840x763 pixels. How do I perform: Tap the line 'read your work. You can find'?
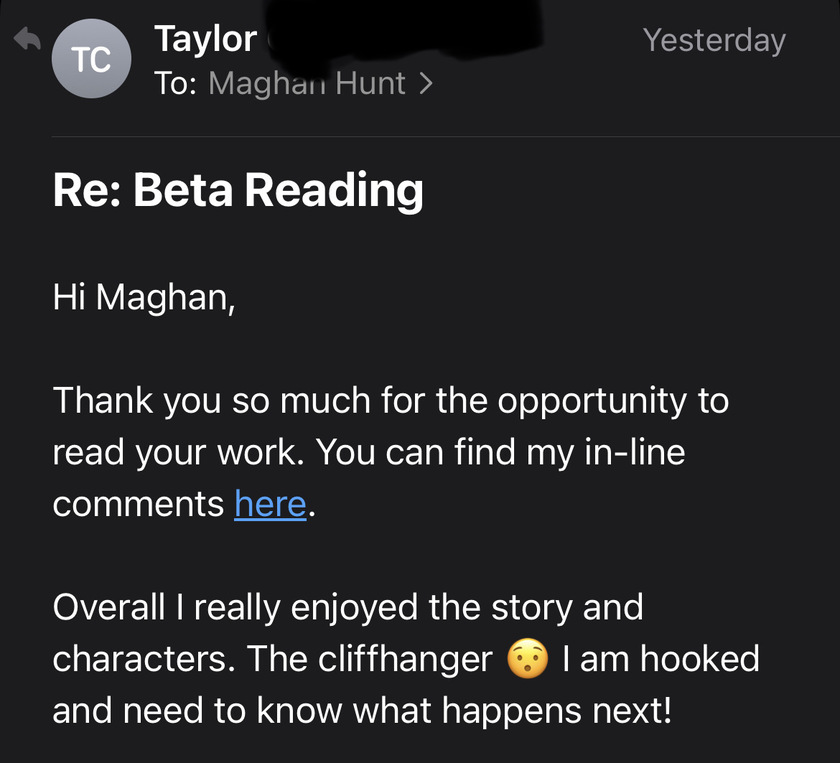369,453
